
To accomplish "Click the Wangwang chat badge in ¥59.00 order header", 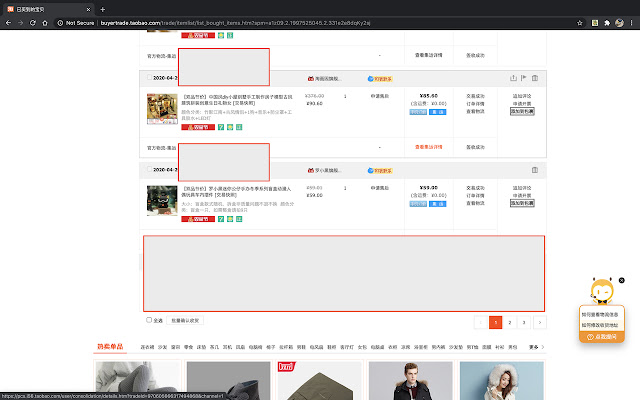I will (x=380, y=171).
